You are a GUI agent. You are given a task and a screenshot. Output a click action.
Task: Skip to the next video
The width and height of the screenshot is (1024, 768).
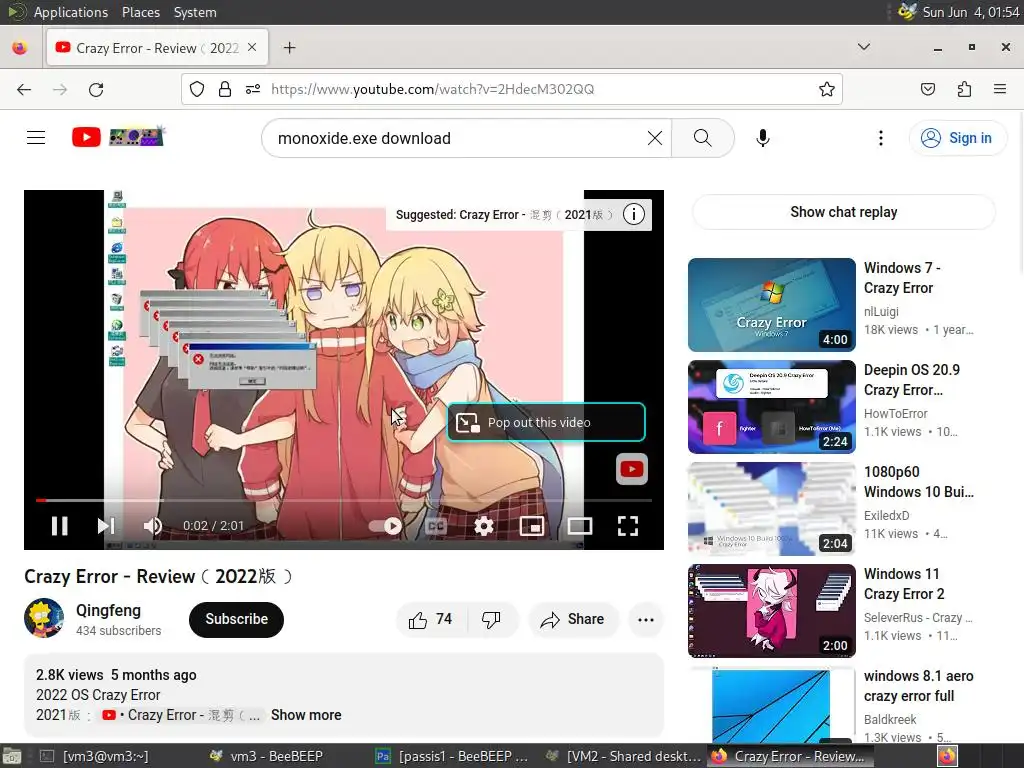(106, 526)
